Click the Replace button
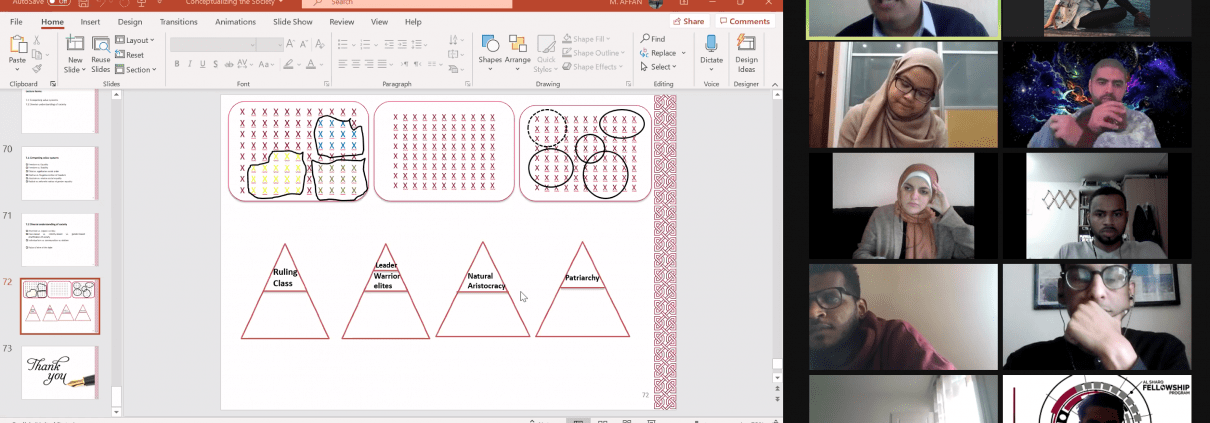The image size is (1210, 423). point(660,53)
